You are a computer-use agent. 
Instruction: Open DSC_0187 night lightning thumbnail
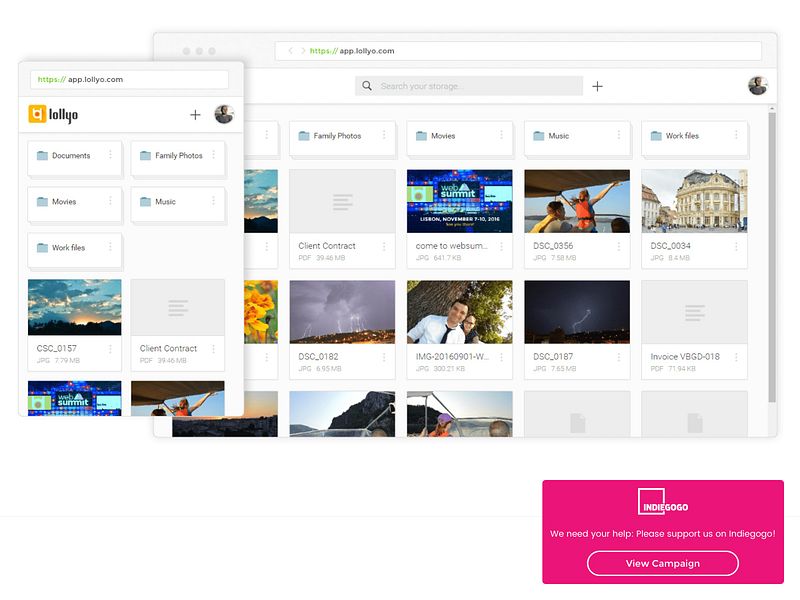tap(577, 312)
